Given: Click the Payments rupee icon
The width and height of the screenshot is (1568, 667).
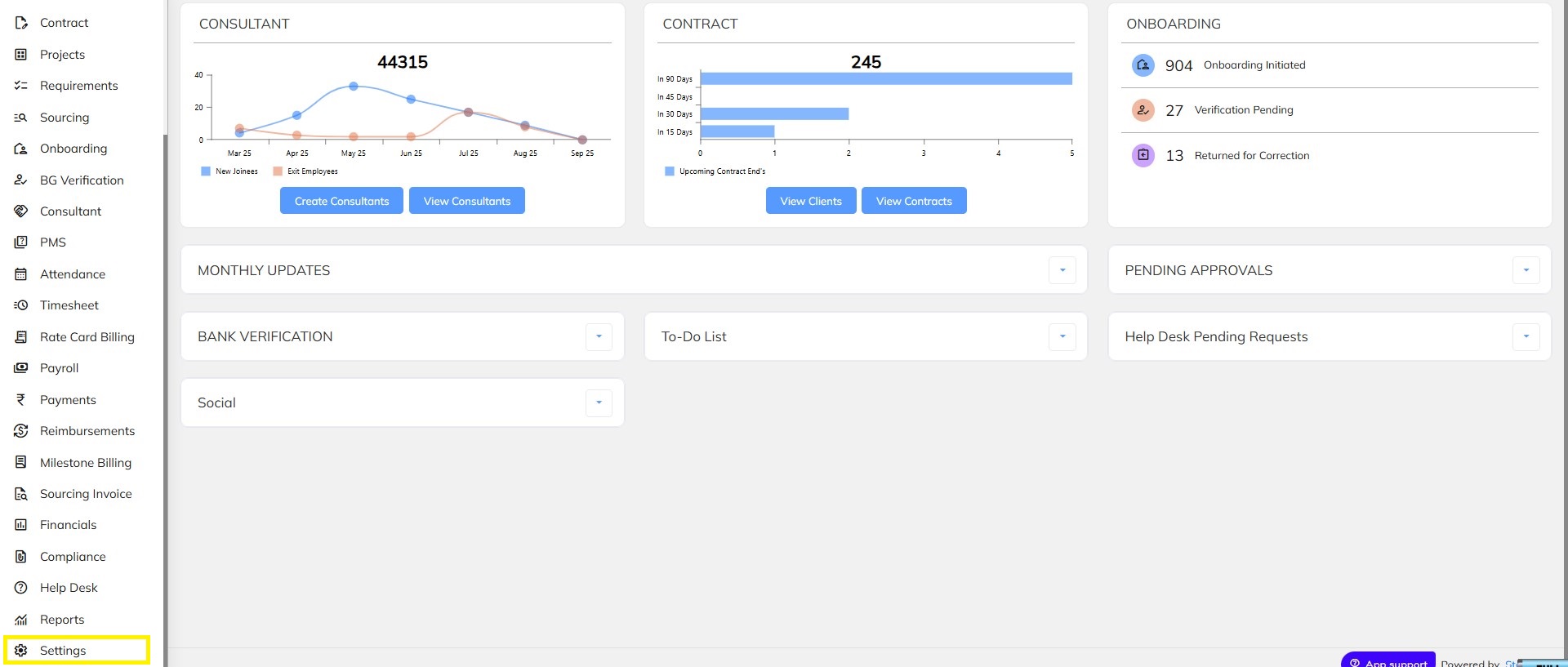Looking at the screenshot, I should click(x=21, y=400).
